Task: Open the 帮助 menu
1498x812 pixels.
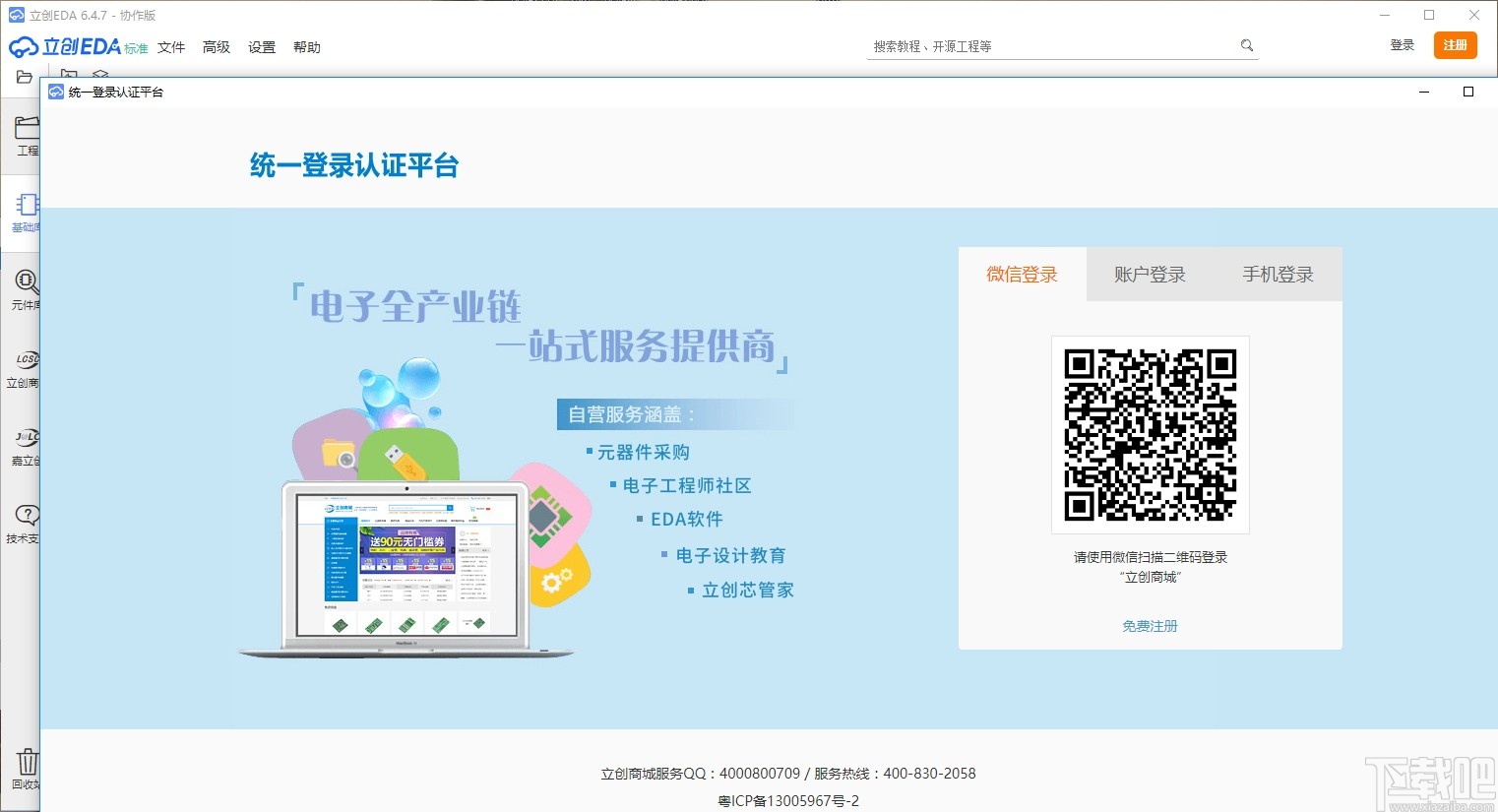Action: coord(307,47)
